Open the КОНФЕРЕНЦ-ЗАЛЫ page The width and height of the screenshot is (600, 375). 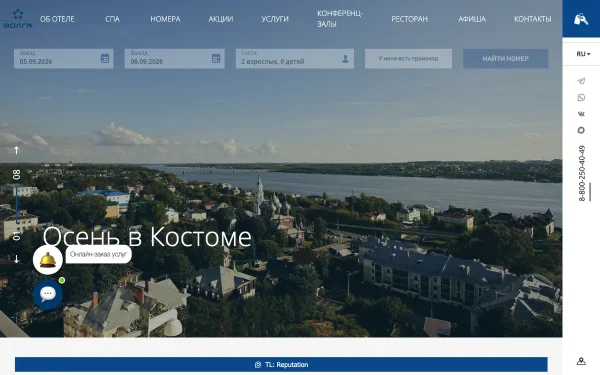(340, 19)
